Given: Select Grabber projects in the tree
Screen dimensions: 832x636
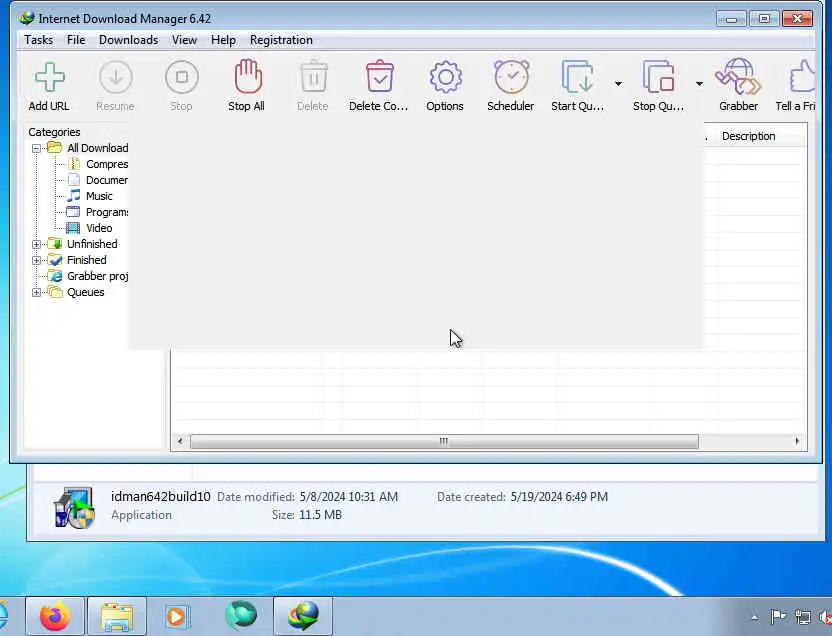Looking at the screenshot, I should tap(98, 276).
